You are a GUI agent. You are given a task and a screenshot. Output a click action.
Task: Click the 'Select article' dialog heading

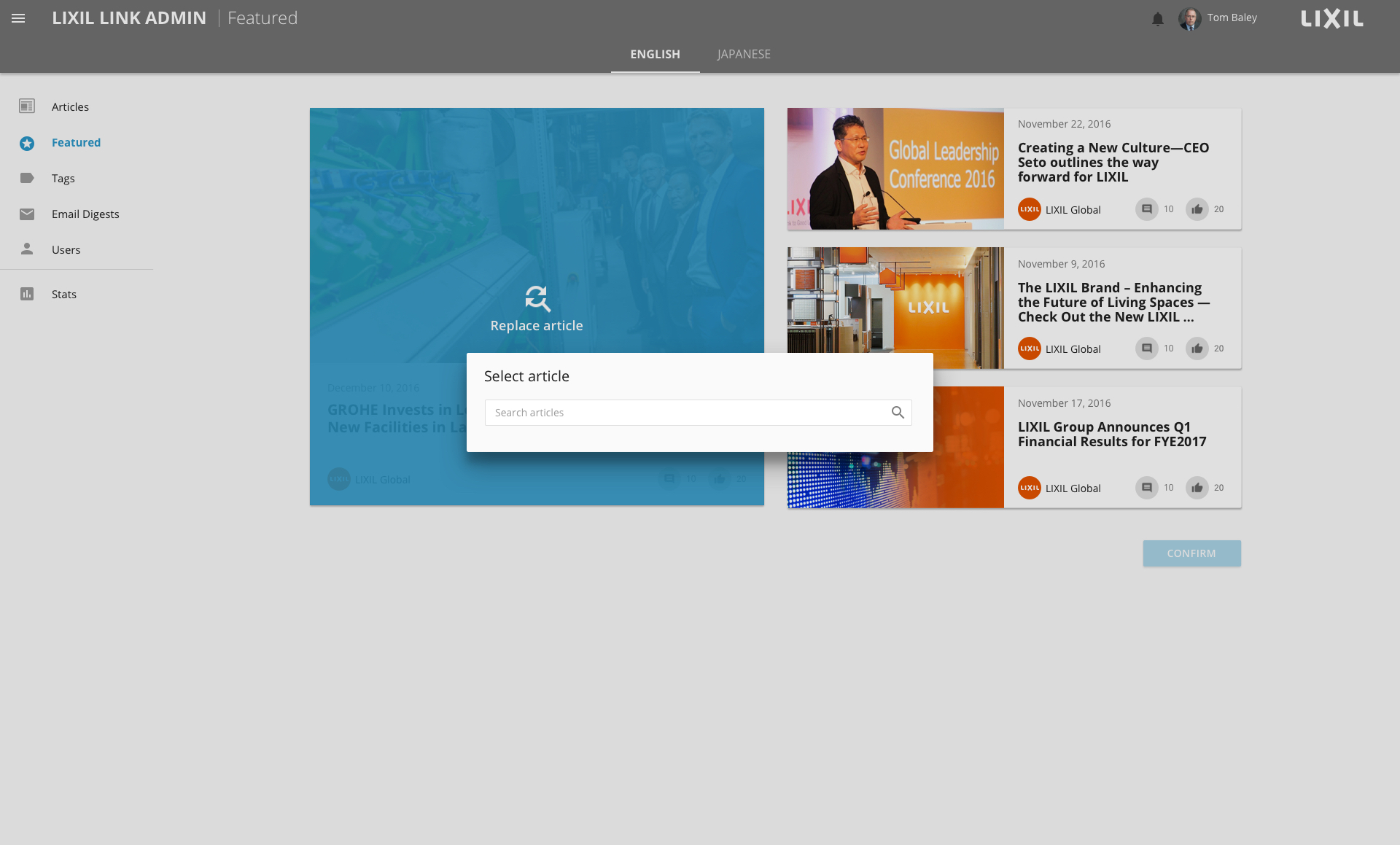526,376
